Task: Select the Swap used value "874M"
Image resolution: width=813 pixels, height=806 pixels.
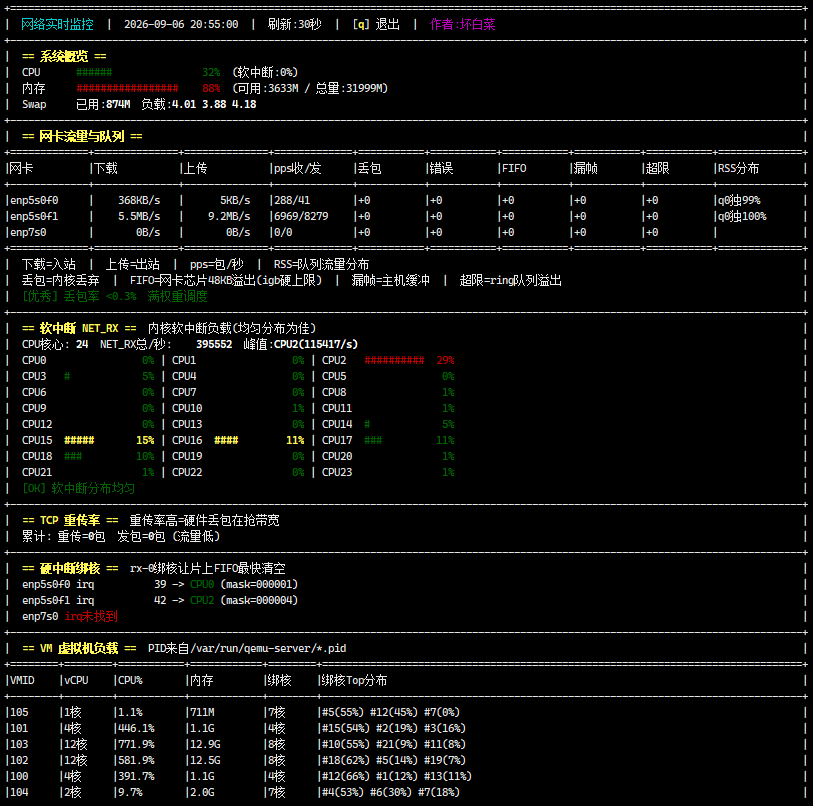Action: click(x=118, y=105)
